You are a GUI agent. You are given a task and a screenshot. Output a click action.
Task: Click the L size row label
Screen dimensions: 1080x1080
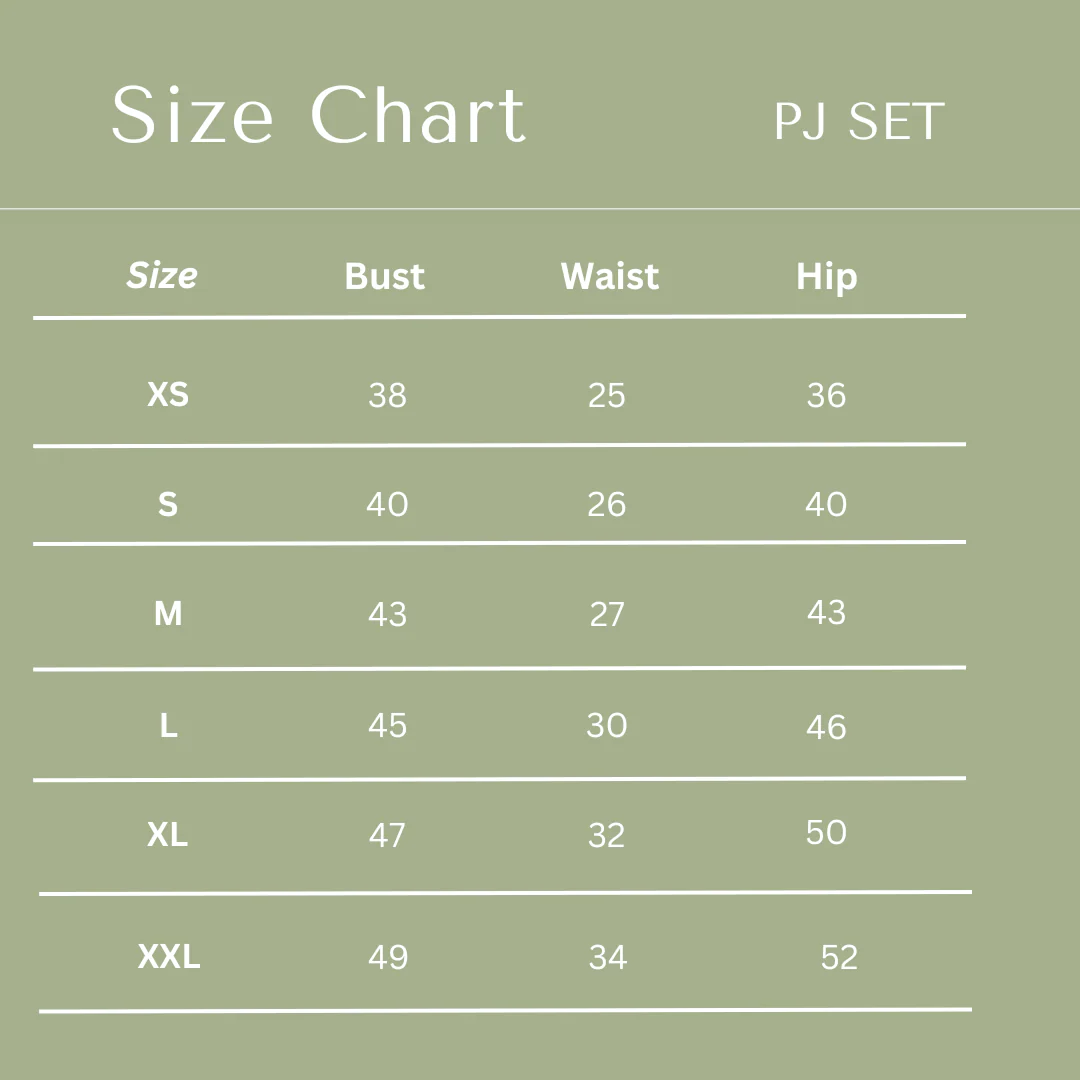[168, 726]
